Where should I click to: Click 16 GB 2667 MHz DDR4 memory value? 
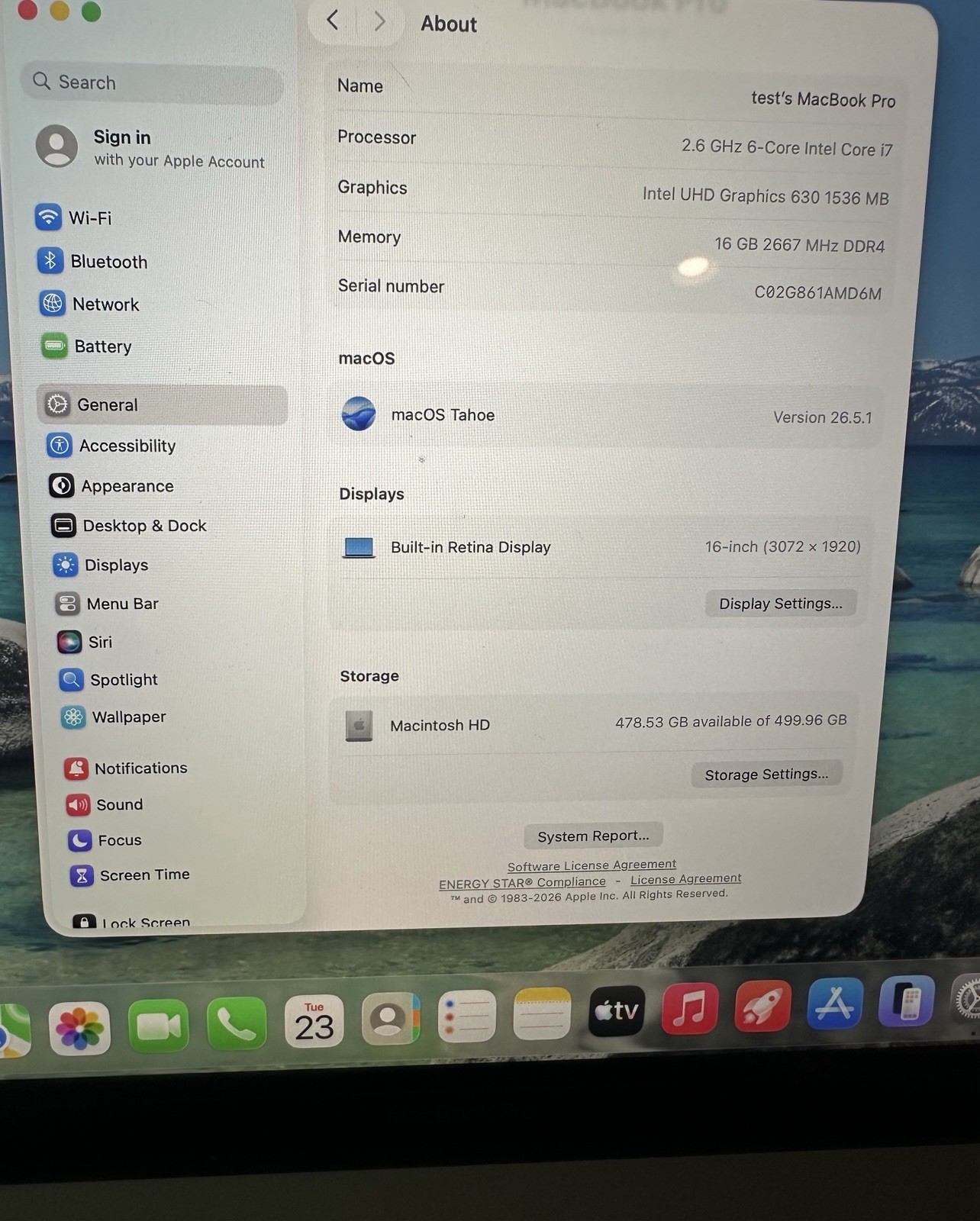(799, 245)
